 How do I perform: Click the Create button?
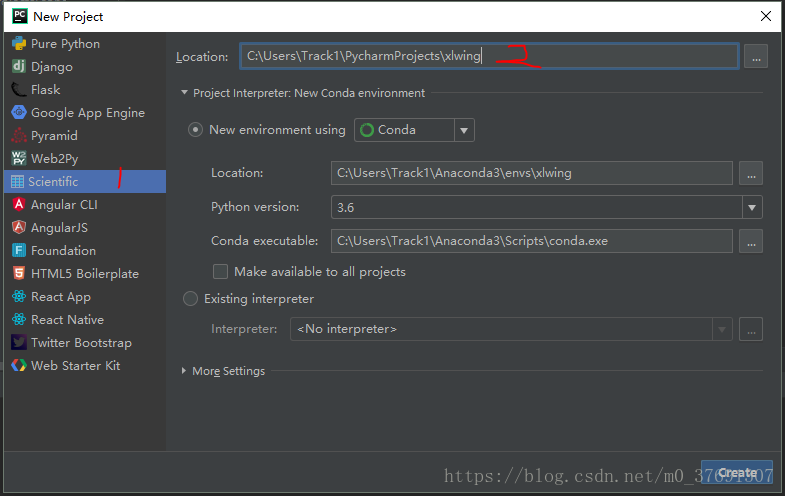pos(737,472)
